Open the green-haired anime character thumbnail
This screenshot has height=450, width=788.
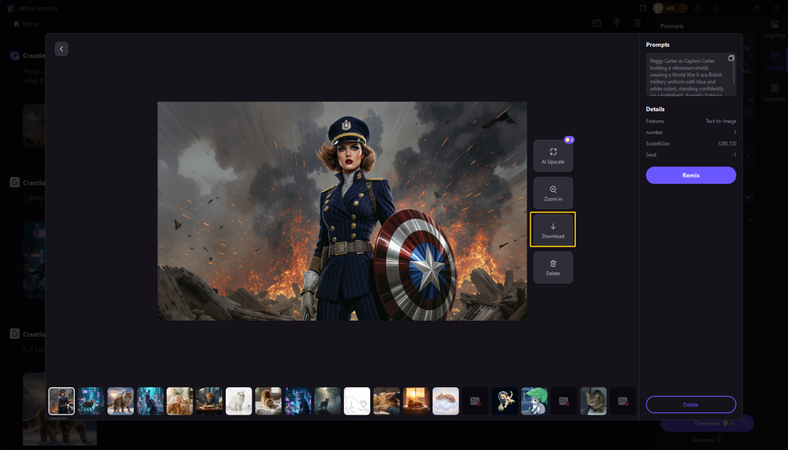coord(534,401)
